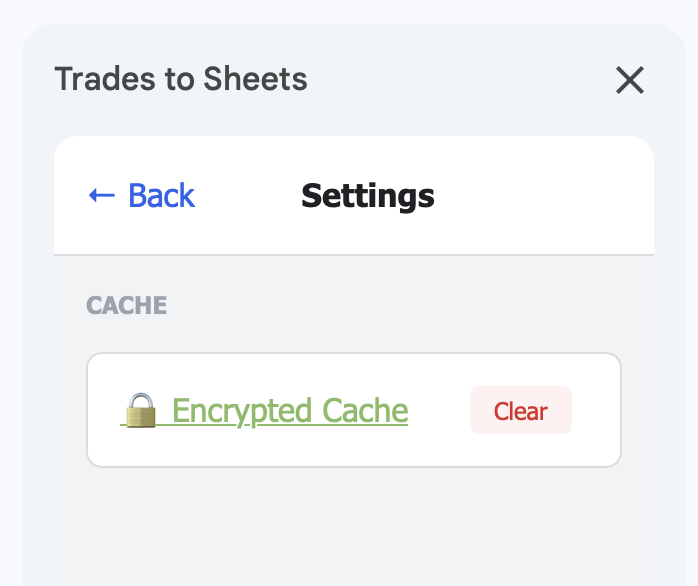Clear the encrypted cache
The image size is (698, 586).
pos(520,411)
